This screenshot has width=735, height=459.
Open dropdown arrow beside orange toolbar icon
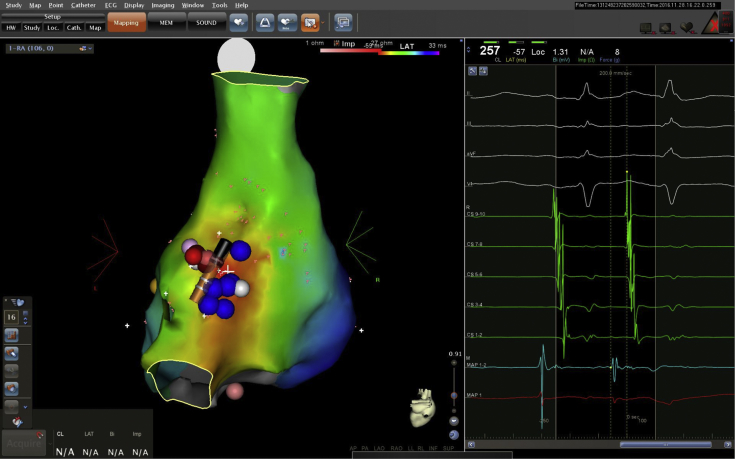(323, 21)
